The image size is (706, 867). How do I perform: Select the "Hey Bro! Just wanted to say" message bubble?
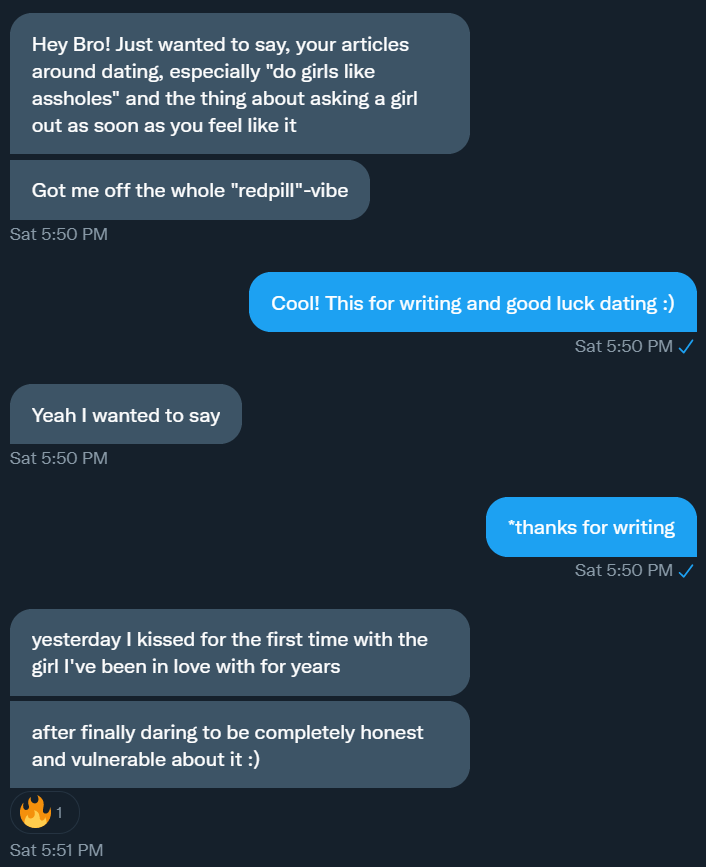[239, 84]
